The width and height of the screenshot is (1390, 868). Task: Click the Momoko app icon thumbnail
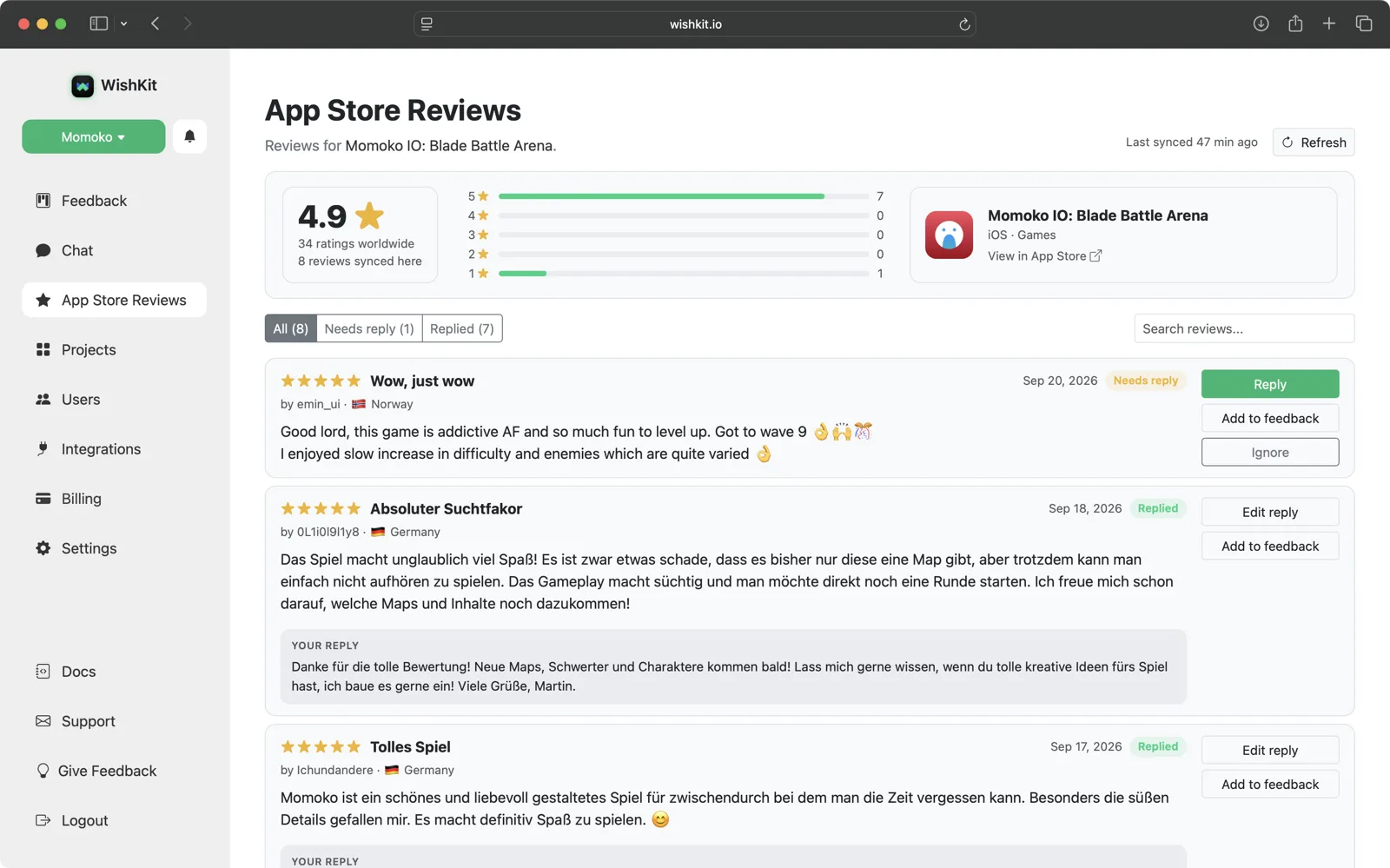pos(949,235)
